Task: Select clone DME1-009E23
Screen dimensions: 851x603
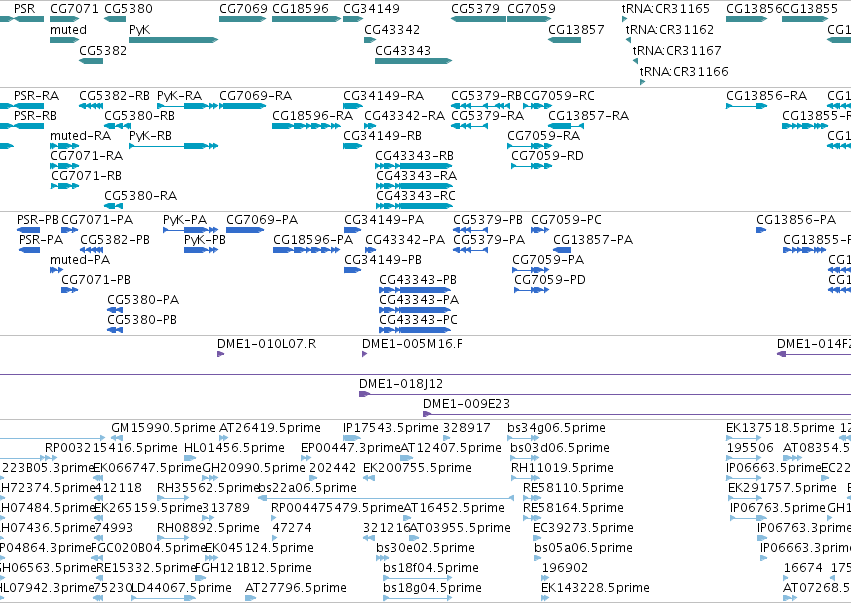Action: pos(637,415)
